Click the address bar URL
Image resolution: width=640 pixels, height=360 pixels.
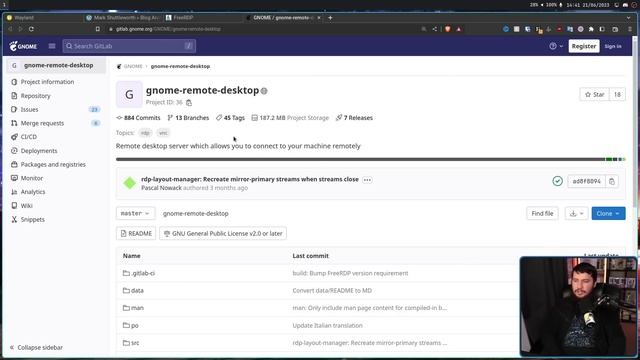tap(168, 29)
